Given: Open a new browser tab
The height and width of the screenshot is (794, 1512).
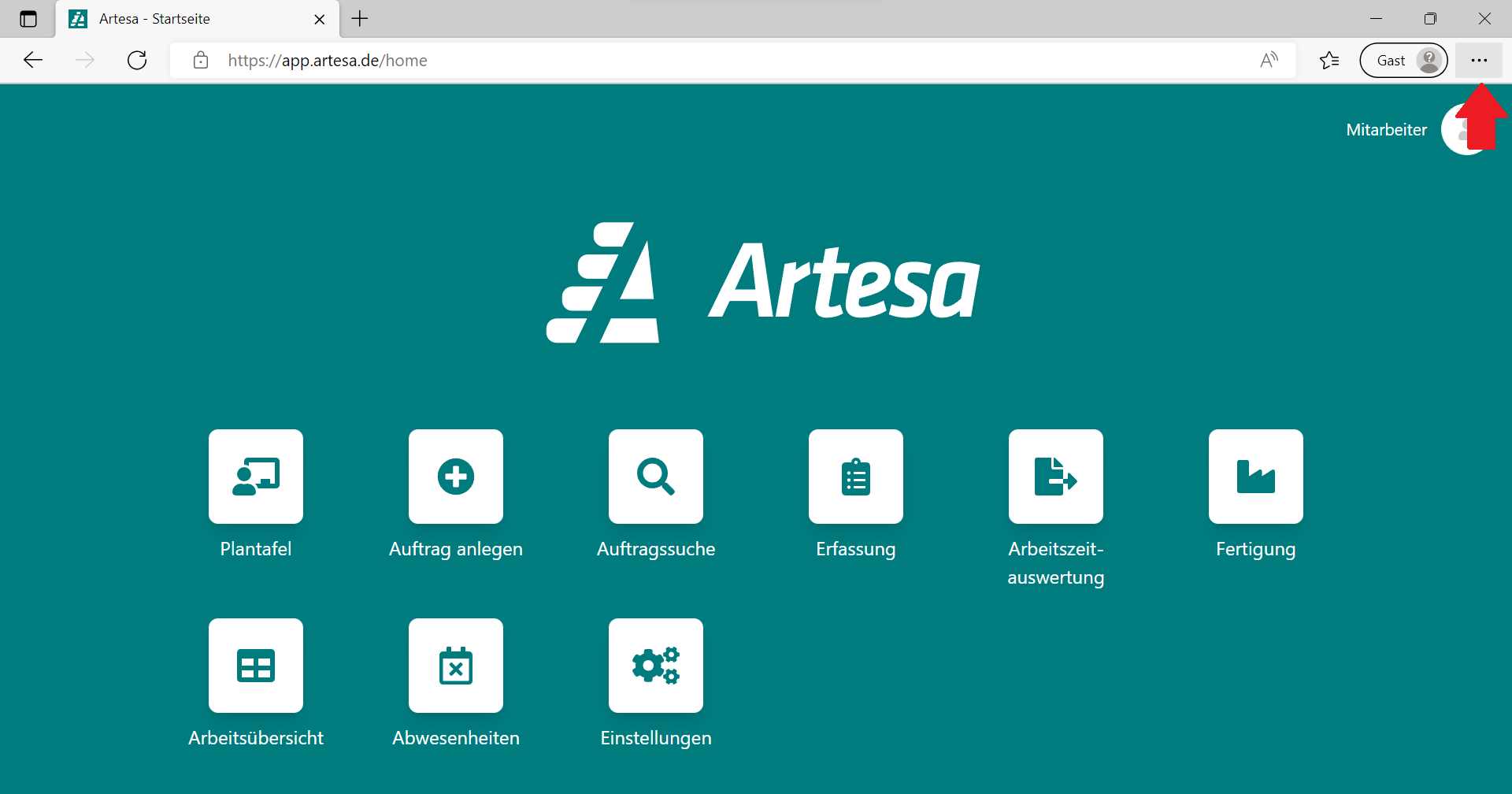Looking at the screenshot, I should pyautogui.click(x=360, y=19).
